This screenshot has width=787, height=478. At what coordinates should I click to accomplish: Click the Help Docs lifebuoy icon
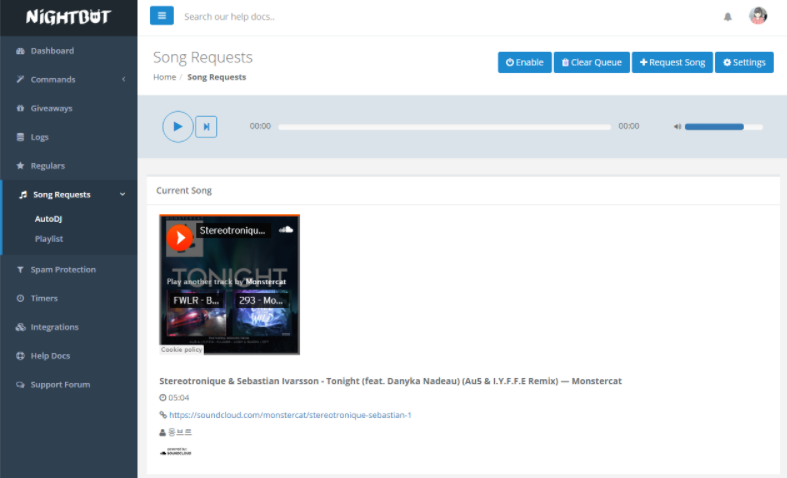[20, 355]
